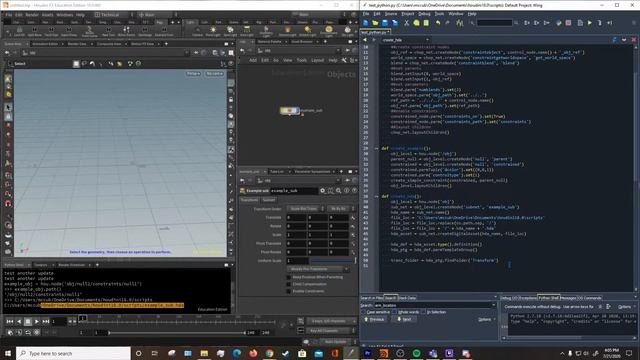
Task: Open Premiere Pro from the taskbar
Action: (367, 353)
